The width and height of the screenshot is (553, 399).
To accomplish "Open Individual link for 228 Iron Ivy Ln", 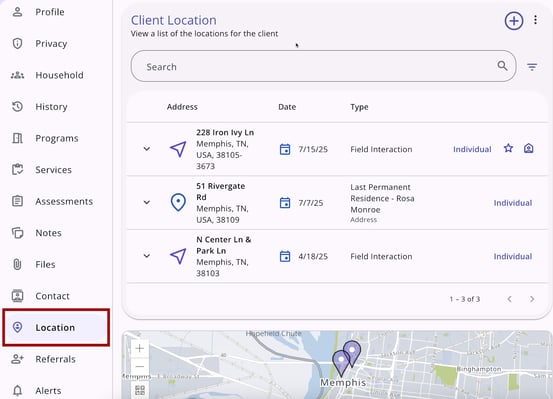I will pos(472,149).
